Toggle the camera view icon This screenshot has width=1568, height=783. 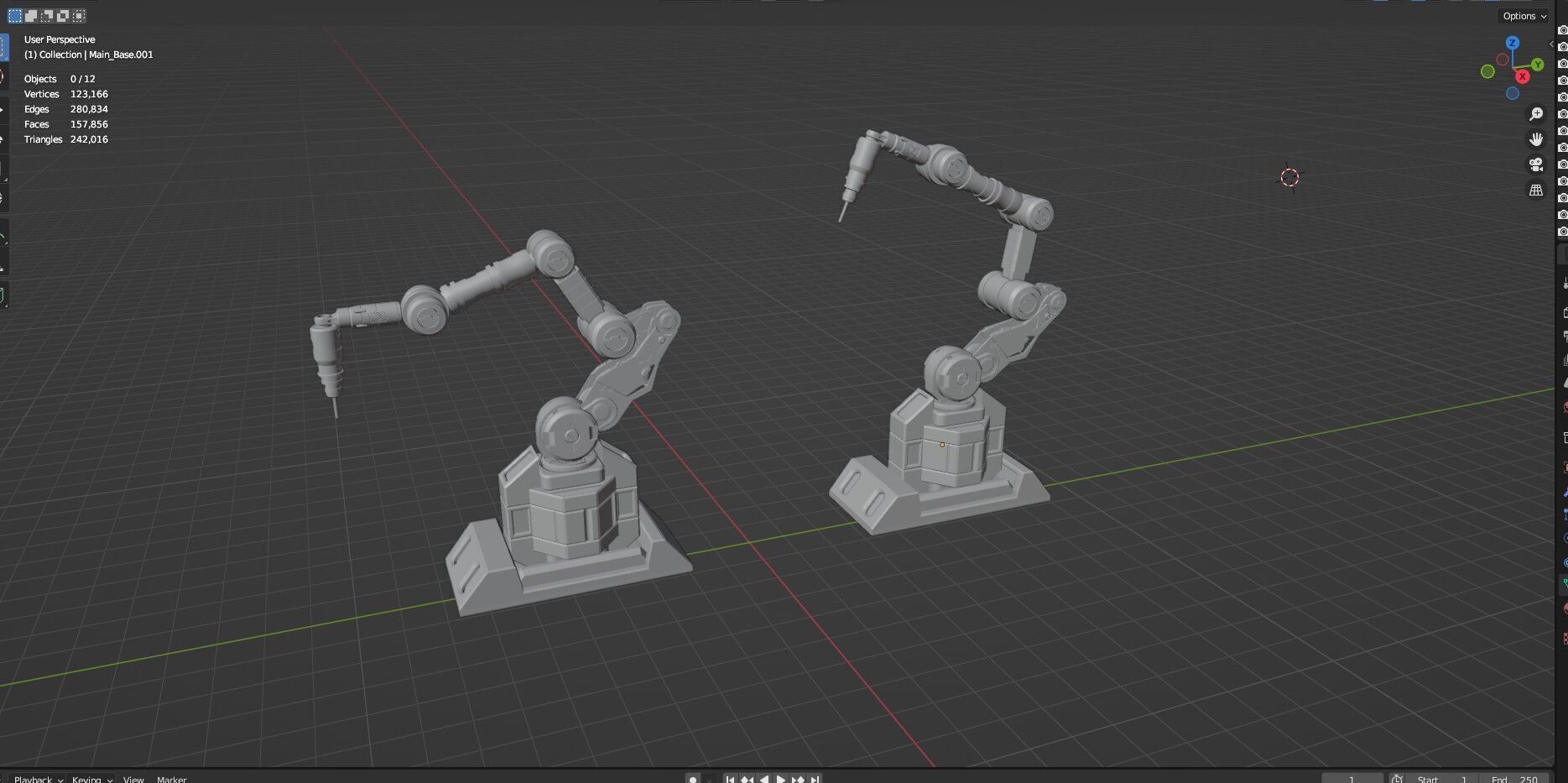1536,164
